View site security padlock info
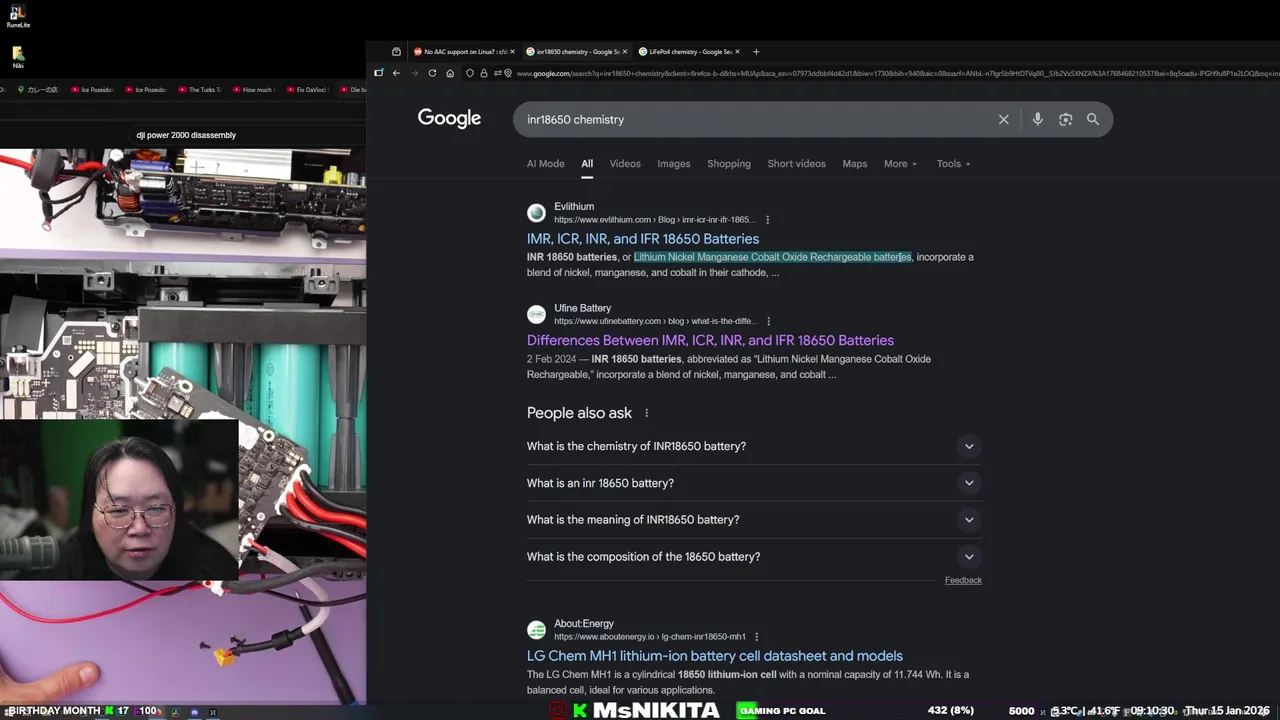Viewport: 1280px width, 720px height. click(x=484, y=73)
